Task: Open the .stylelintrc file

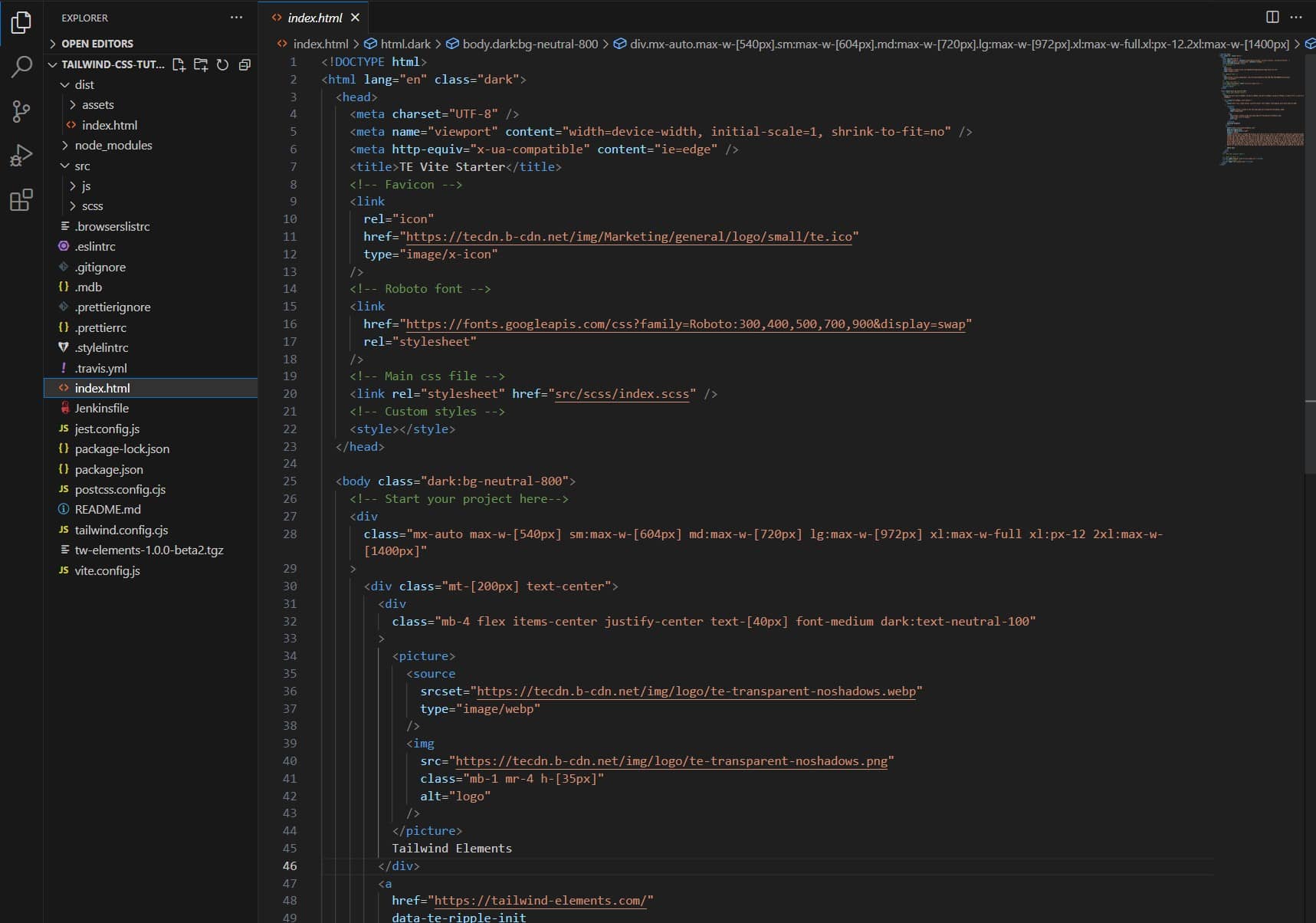Action: pyautogui.click(x=150, y=348)
